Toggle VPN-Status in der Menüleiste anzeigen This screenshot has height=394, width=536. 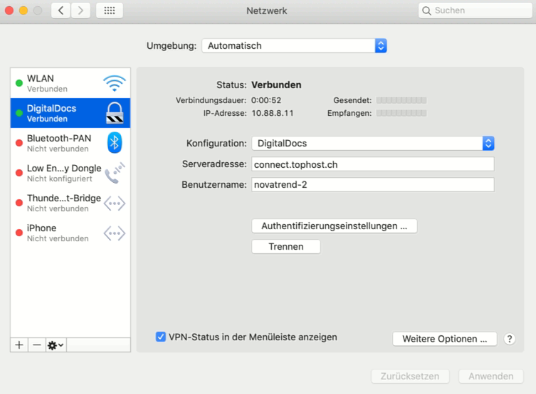click(x=161, y=337)
